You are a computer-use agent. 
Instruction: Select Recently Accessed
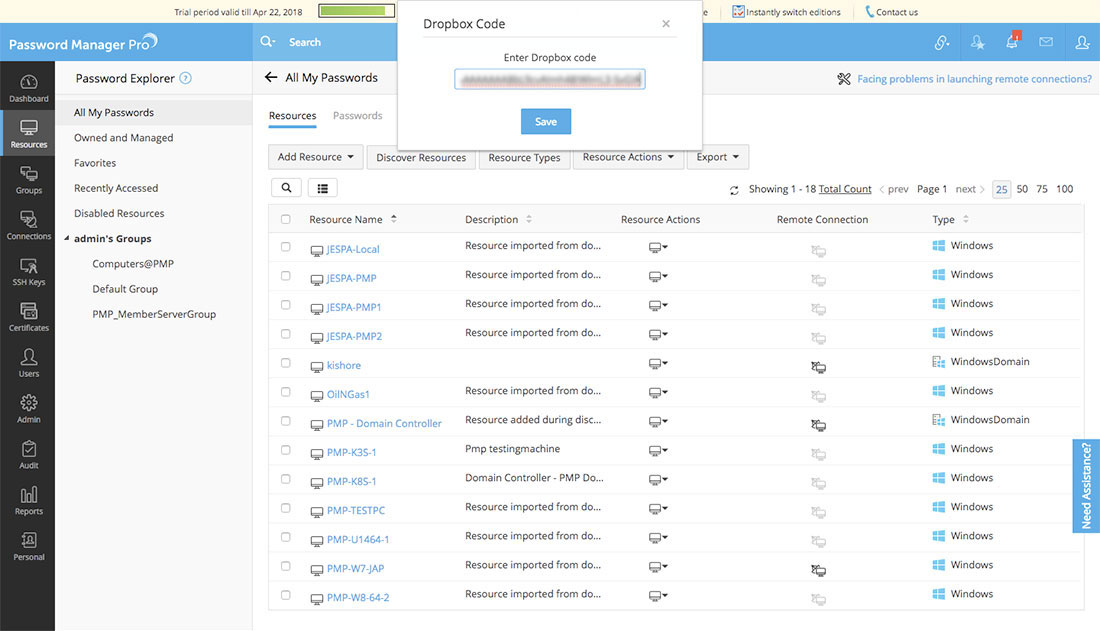[116, 188]
